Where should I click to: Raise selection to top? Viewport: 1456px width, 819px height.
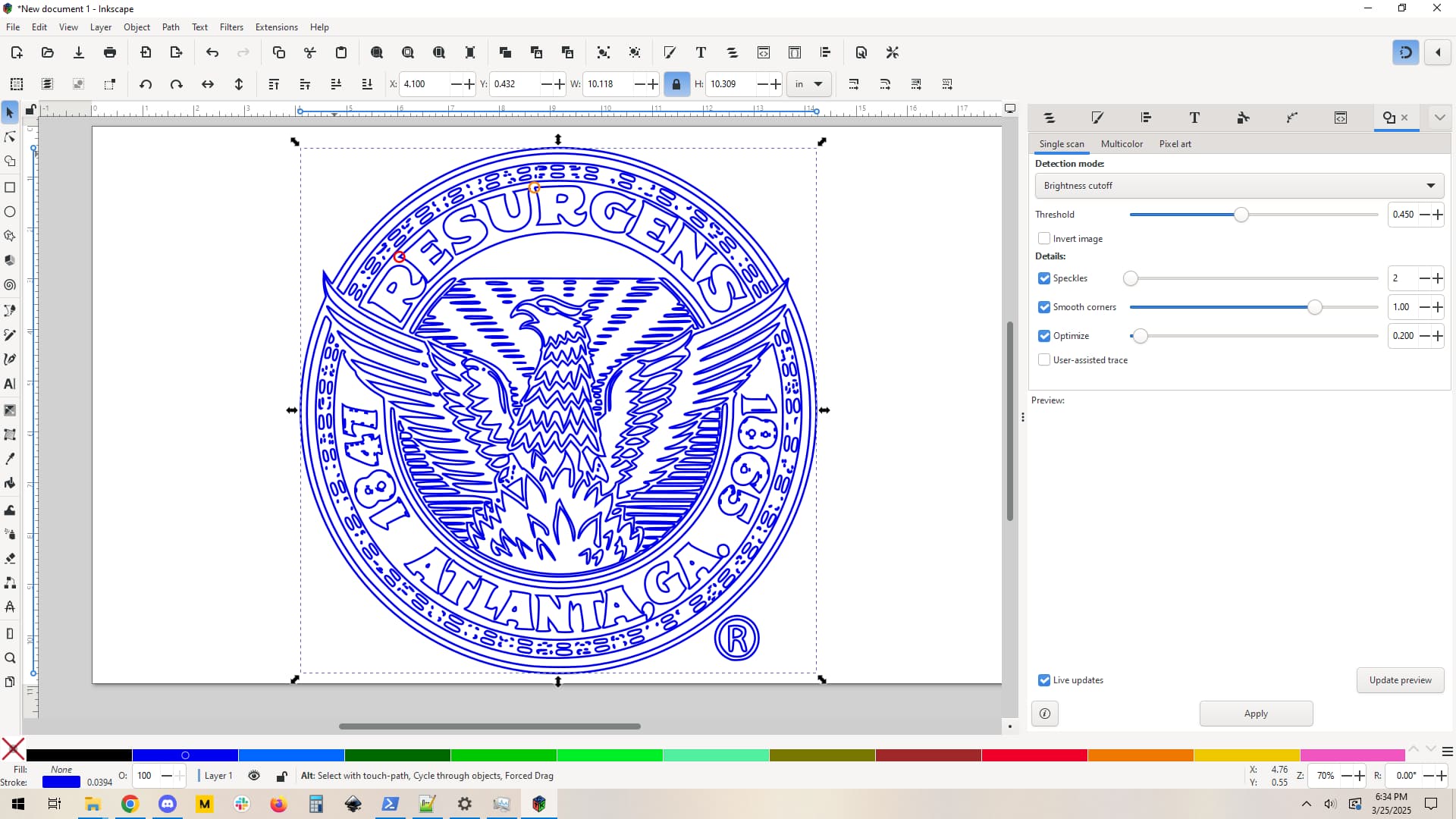click(275, 84)
